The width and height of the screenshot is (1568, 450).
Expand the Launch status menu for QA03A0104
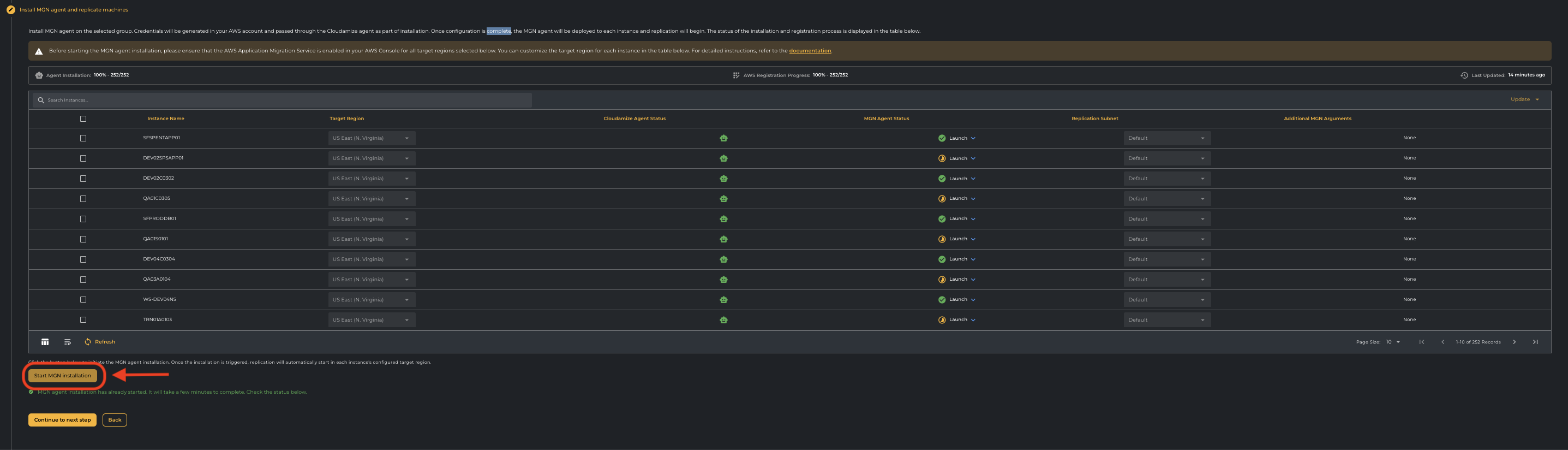point(973,280)
